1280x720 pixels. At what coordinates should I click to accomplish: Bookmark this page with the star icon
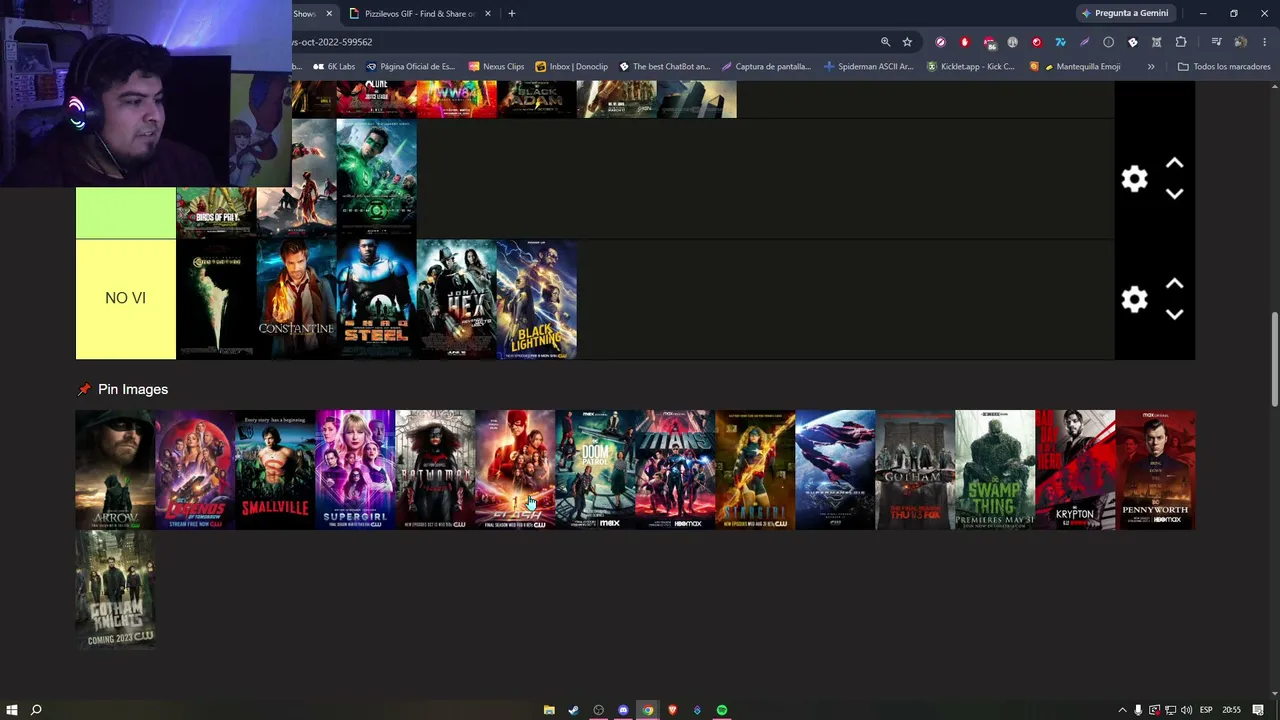[907, 42]
